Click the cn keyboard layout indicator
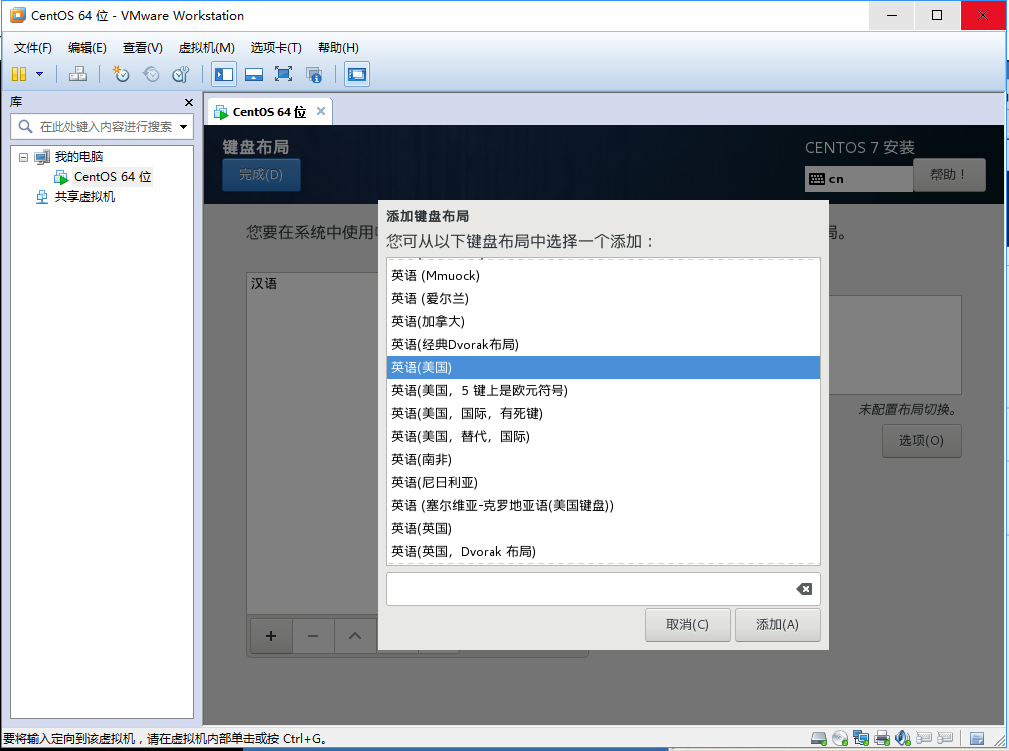Screen dimensions: 1009x751 858,179
